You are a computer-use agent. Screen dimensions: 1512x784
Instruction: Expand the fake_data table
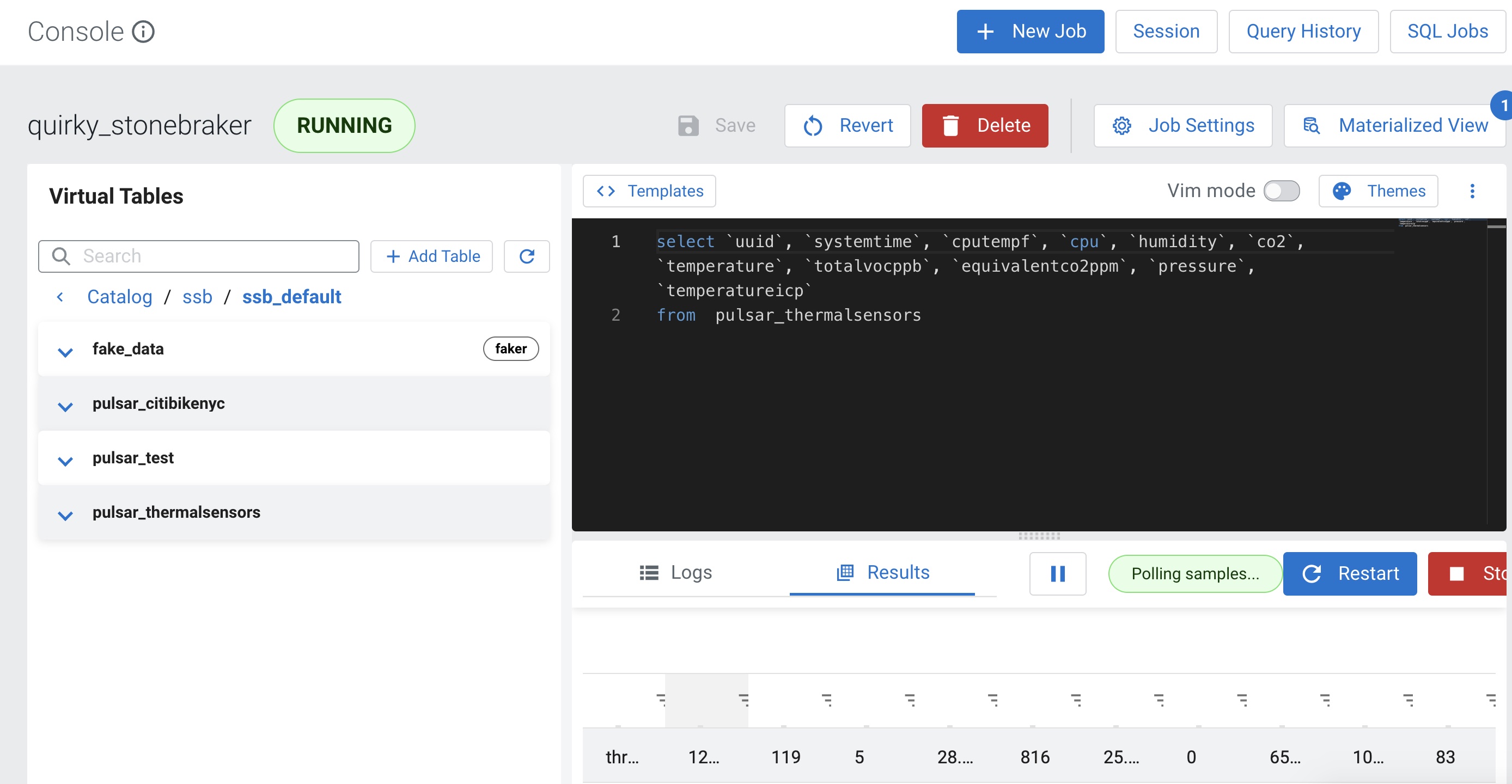65,351
